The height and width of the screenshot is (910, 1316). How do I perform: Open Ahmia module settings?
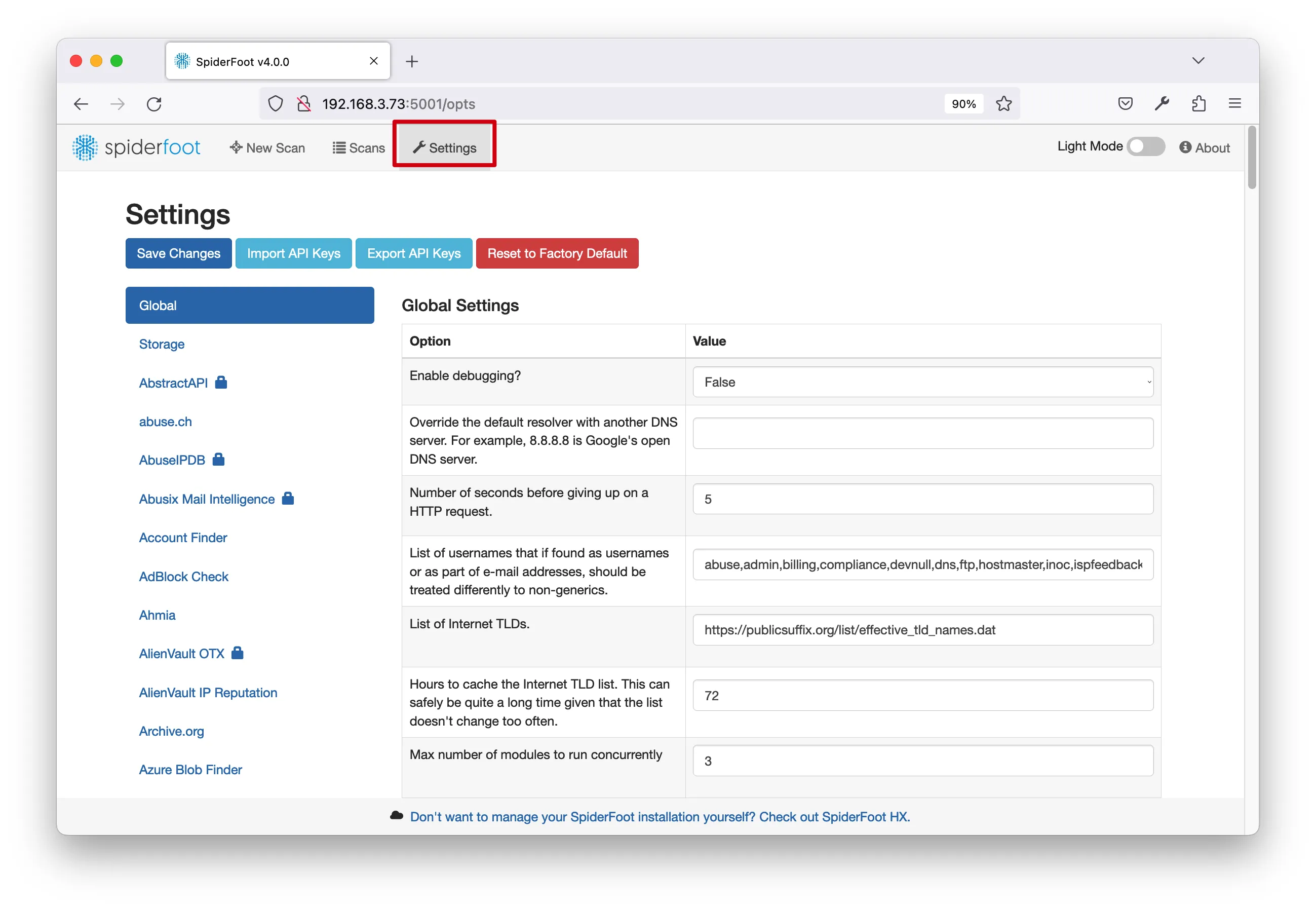(x=158, y=615)
